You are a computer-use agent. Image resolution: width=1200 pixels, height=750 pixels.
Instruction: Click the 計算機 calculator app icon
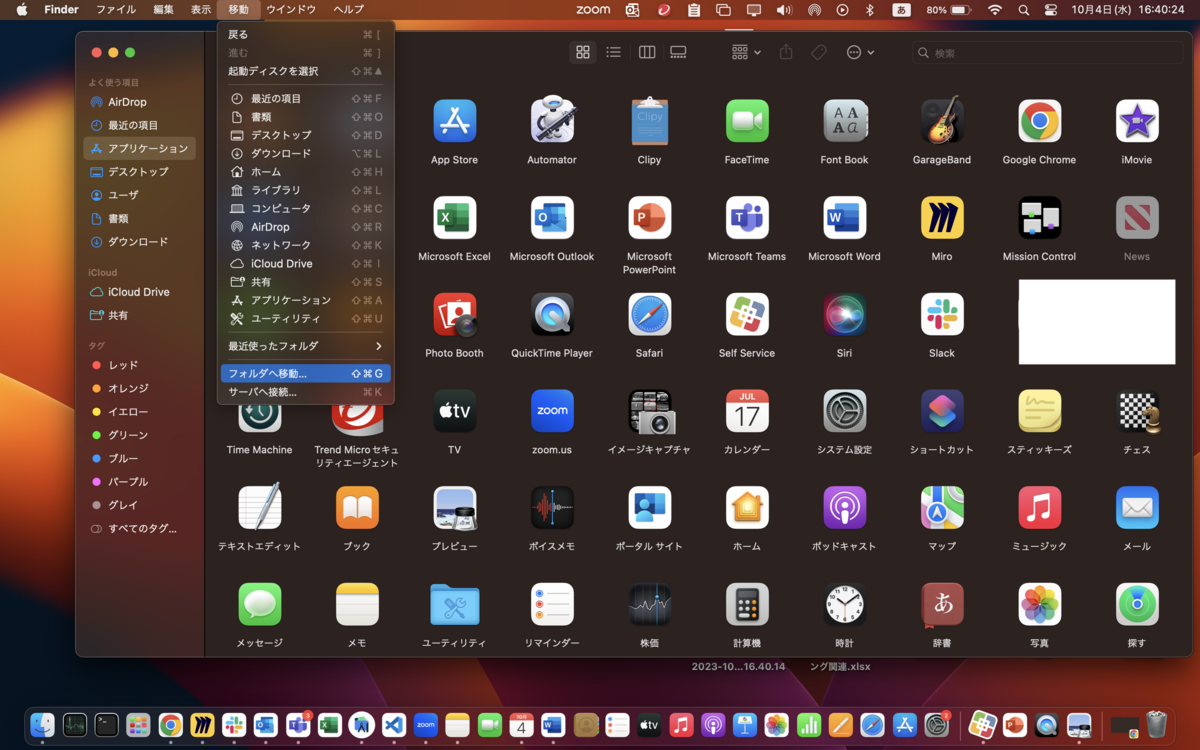[747, 605]
